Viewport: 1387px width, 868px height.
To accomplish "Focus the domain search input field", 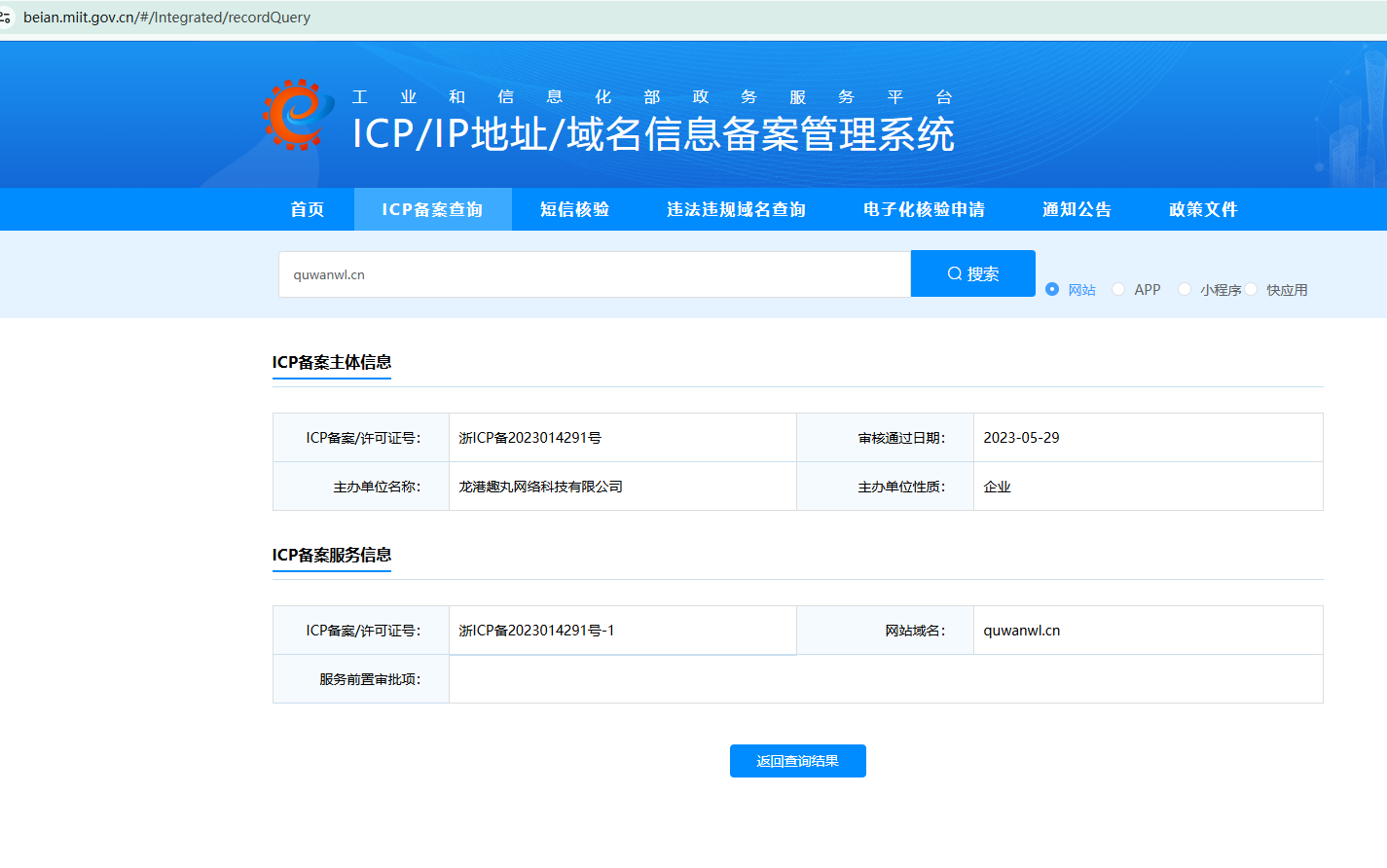I will (595, 274).
